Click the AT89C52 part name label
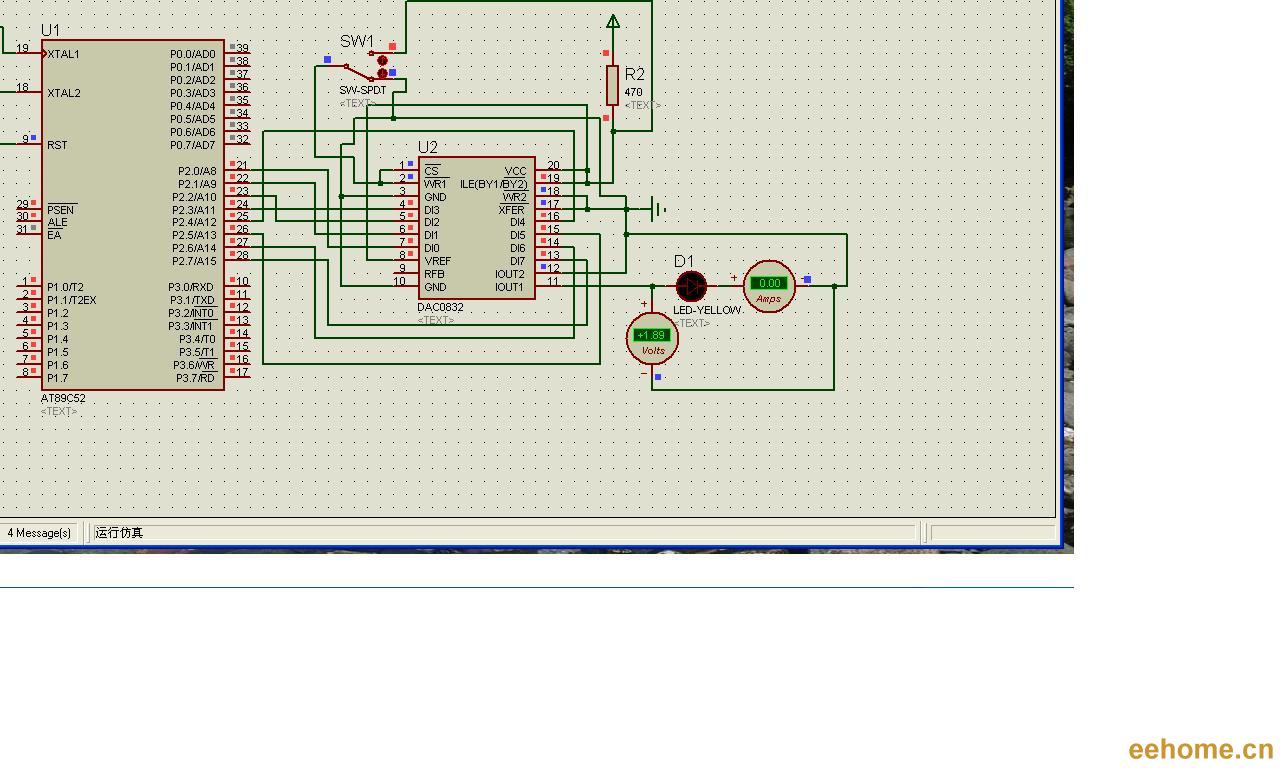Screen dimensions: 1280x768 tap(63, 398)
